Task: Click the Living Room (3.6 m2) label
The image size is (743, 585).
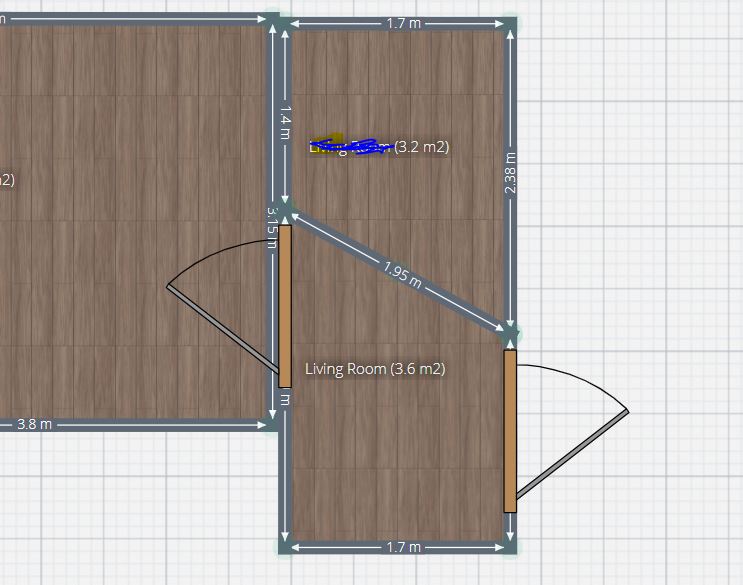Action: (375, 369)
